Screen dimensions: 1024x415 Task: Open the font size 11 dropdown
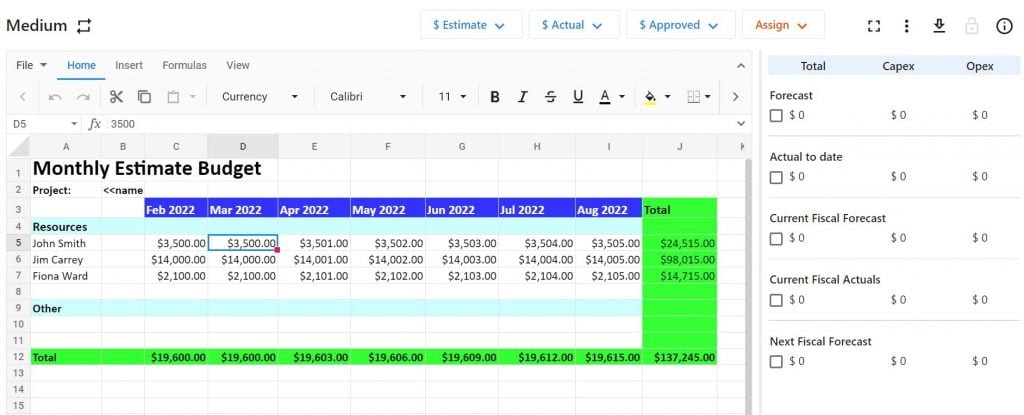click(453, 97)
